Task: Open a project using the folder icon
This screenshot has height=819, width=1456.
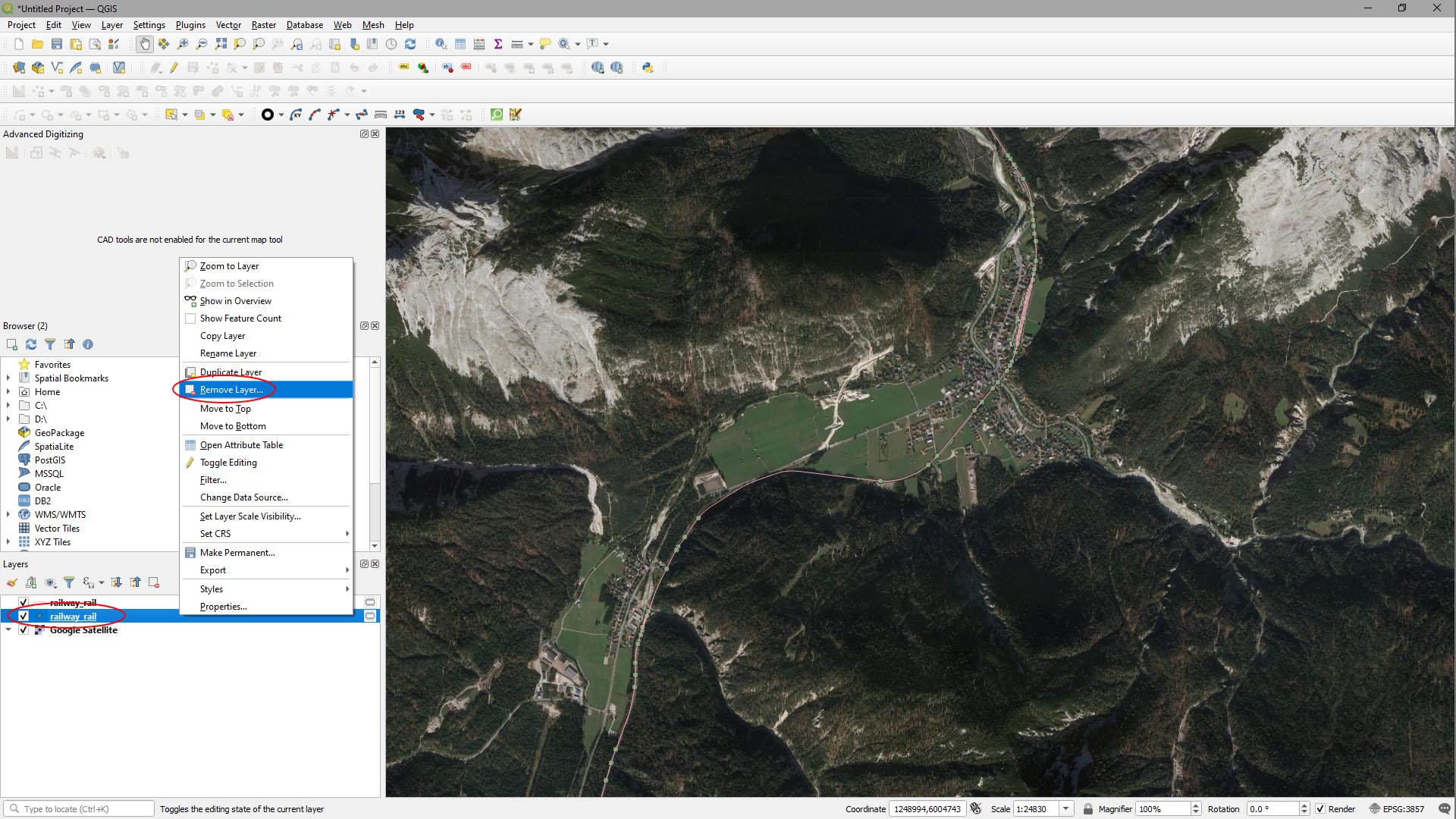Action: point(37,44)
